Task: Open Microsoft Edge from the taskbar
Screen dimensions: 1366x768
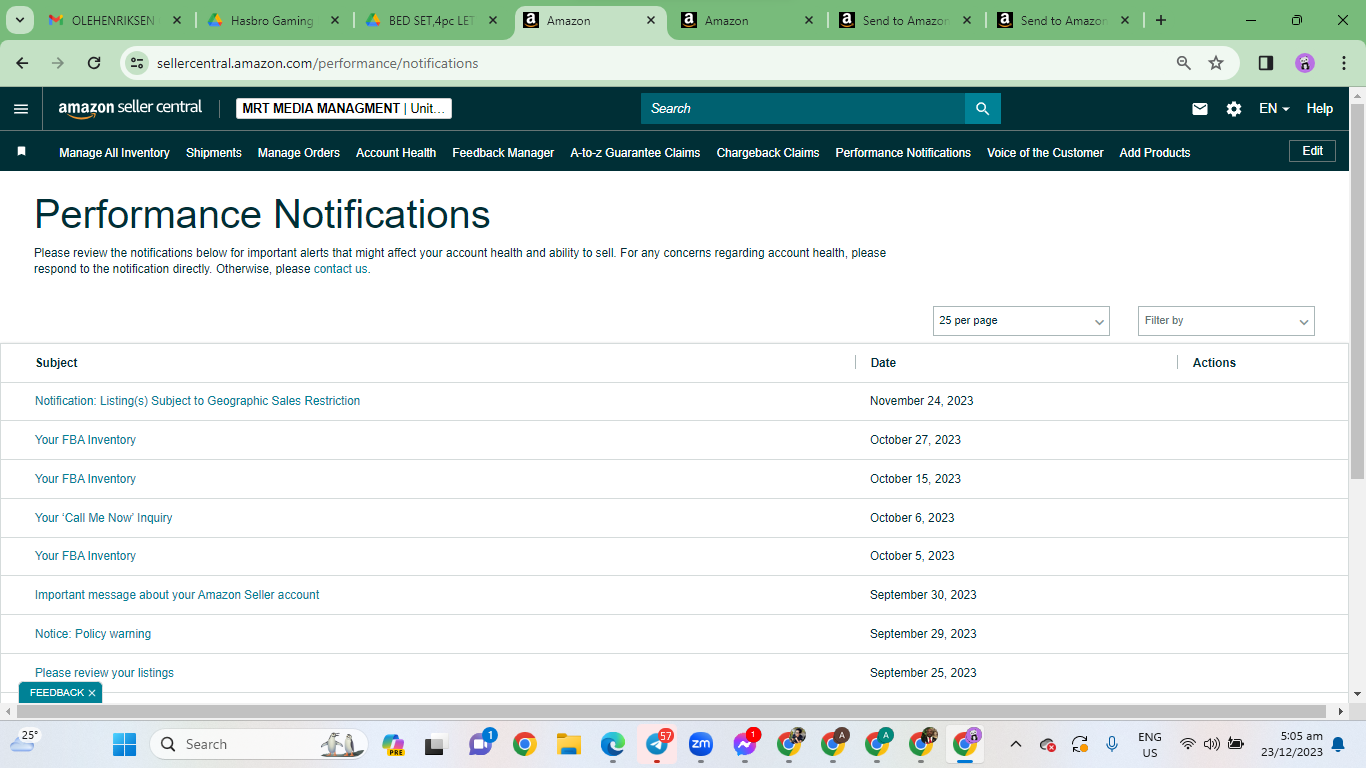Action: click(x=613, y=744)
